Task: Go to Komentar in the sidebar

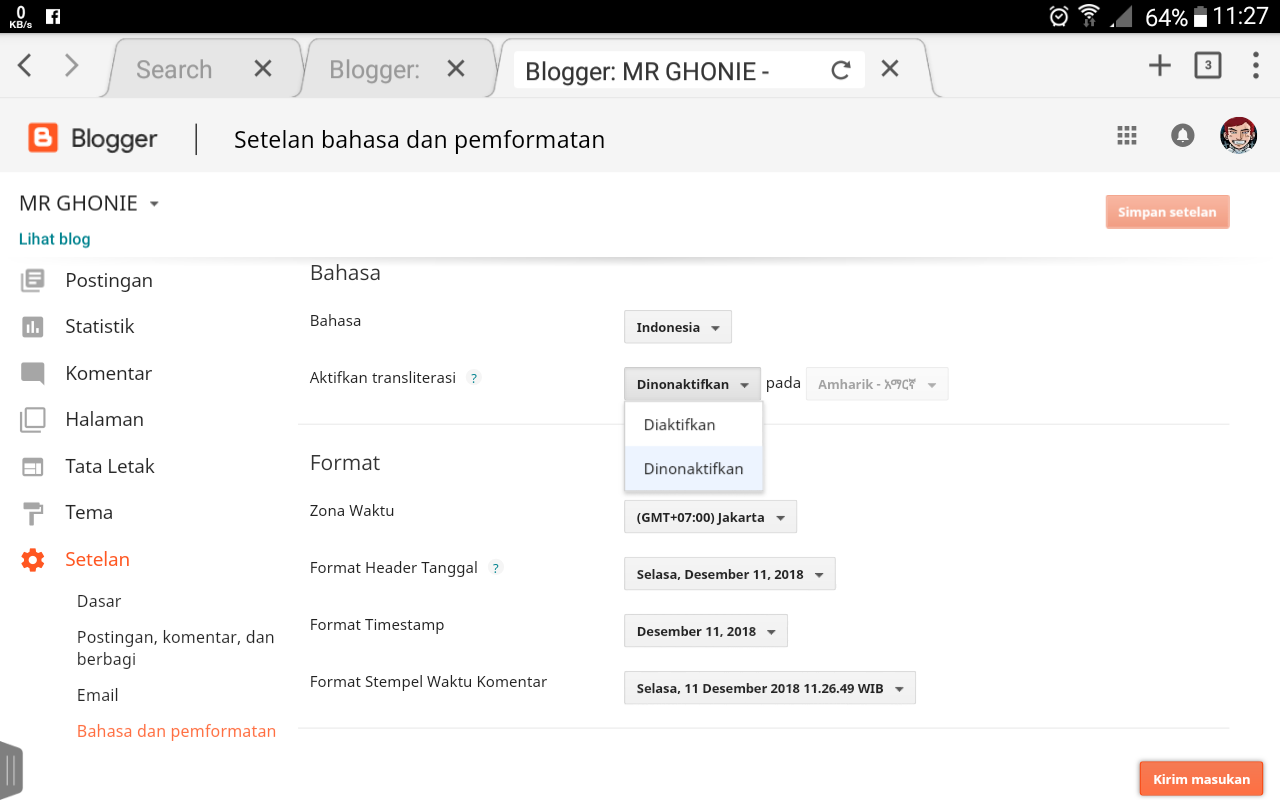Action: [109, 373]
